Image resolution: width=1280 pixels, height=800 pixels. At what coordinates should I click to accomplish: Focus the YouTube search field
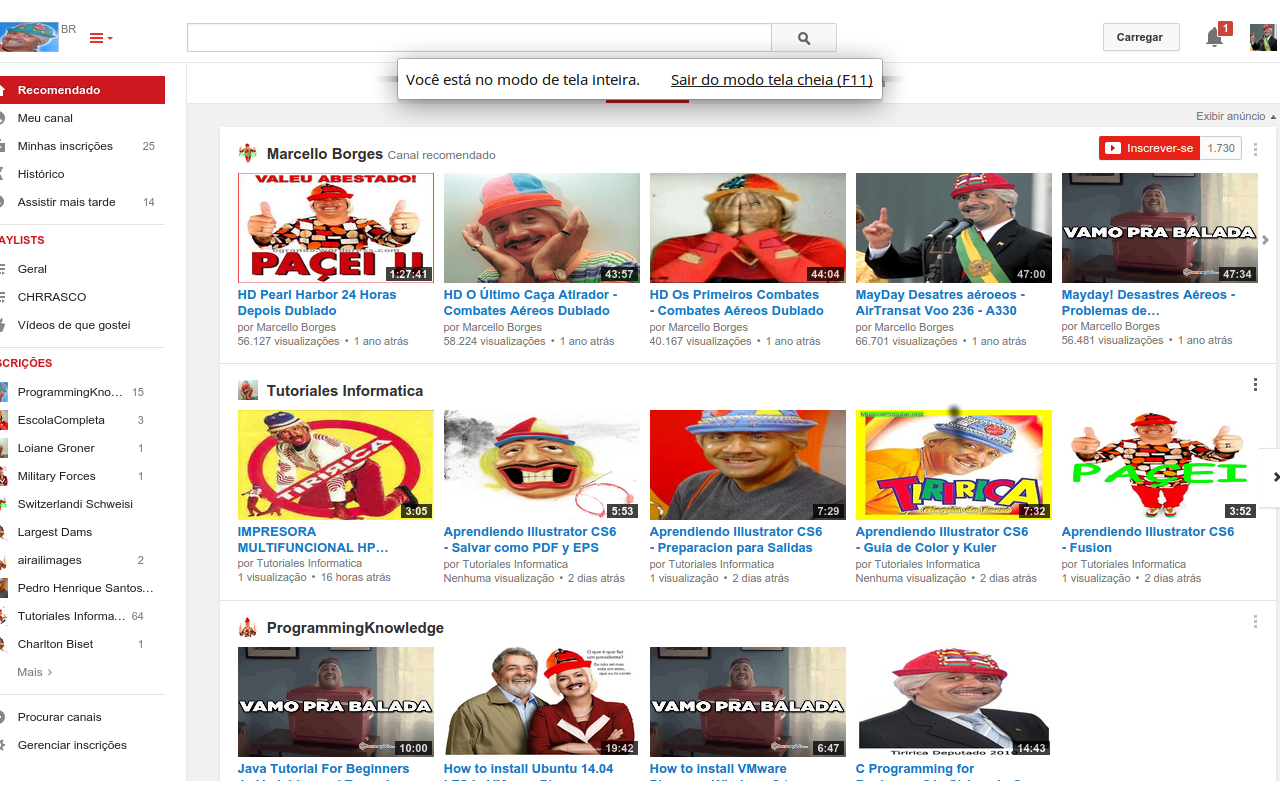[479, 38]
